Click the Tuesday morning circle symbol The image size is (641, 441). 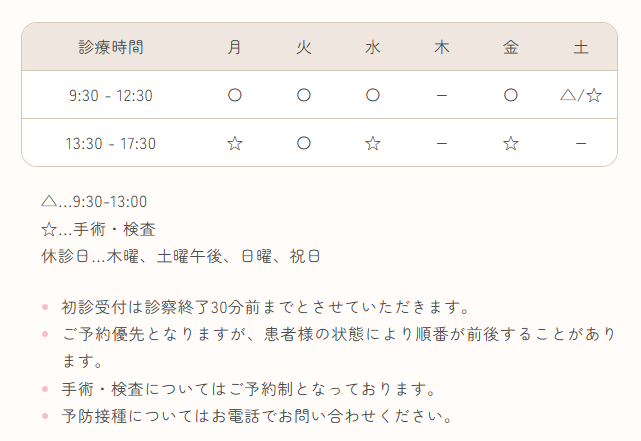(304, 96)
